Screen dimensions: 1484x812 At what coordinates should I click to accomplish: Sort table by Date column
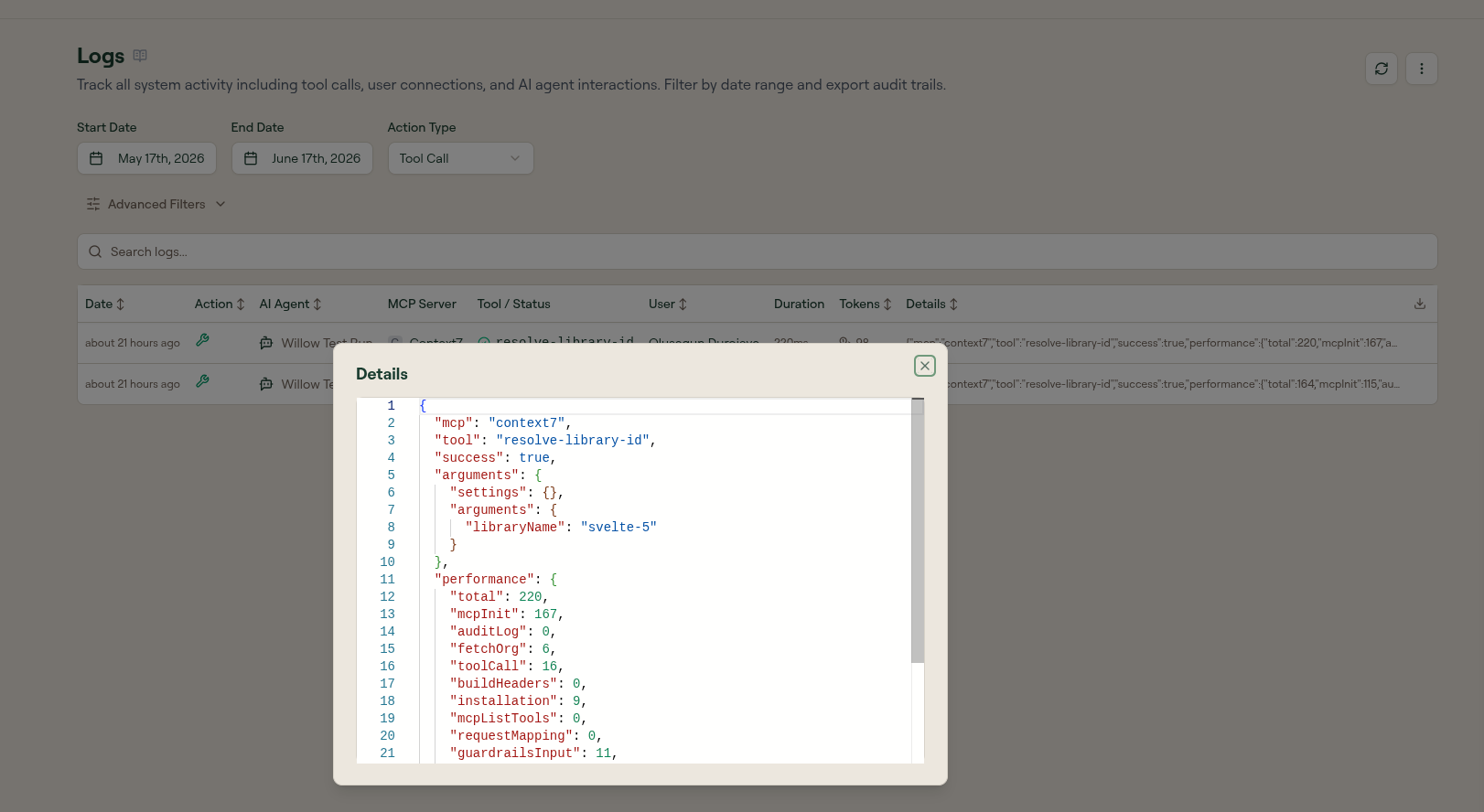click(104, 304)
